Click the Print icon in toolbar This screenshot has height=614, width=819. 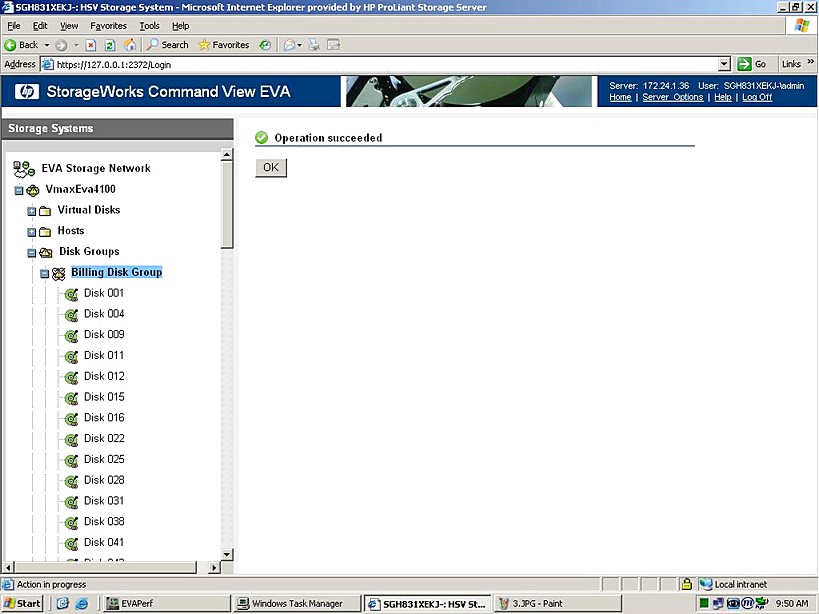(x=314, y=45)
